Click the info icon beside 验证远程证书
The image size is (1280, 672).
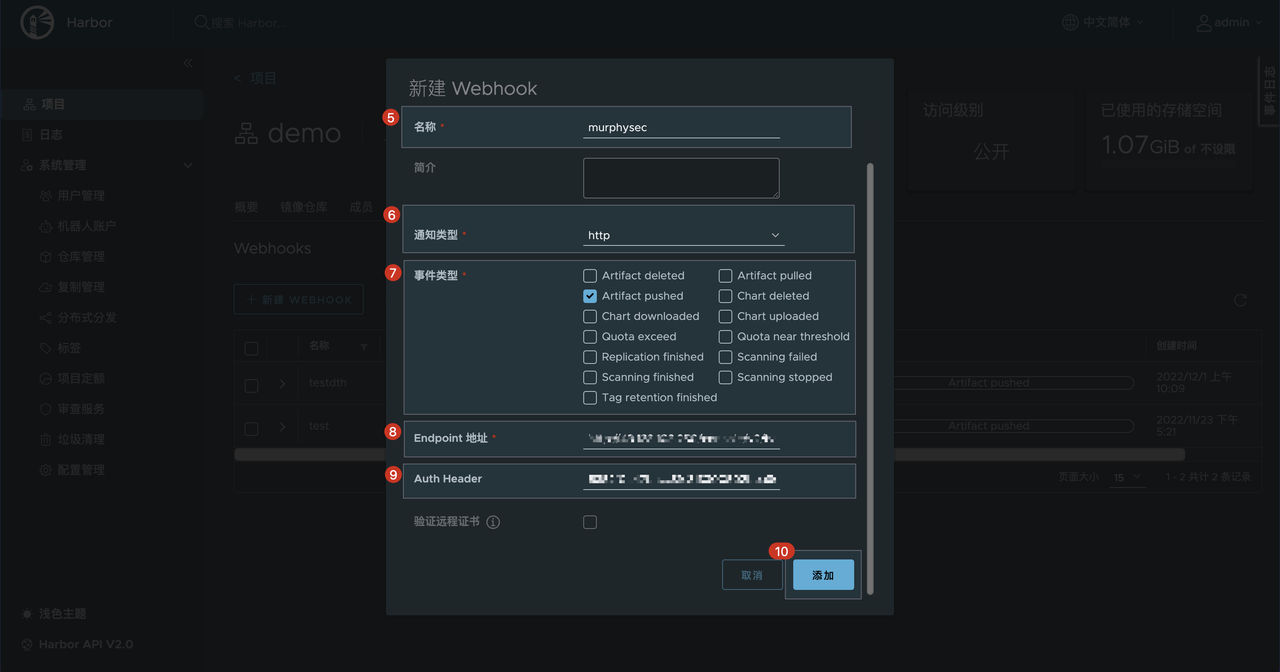pos(493,522)
